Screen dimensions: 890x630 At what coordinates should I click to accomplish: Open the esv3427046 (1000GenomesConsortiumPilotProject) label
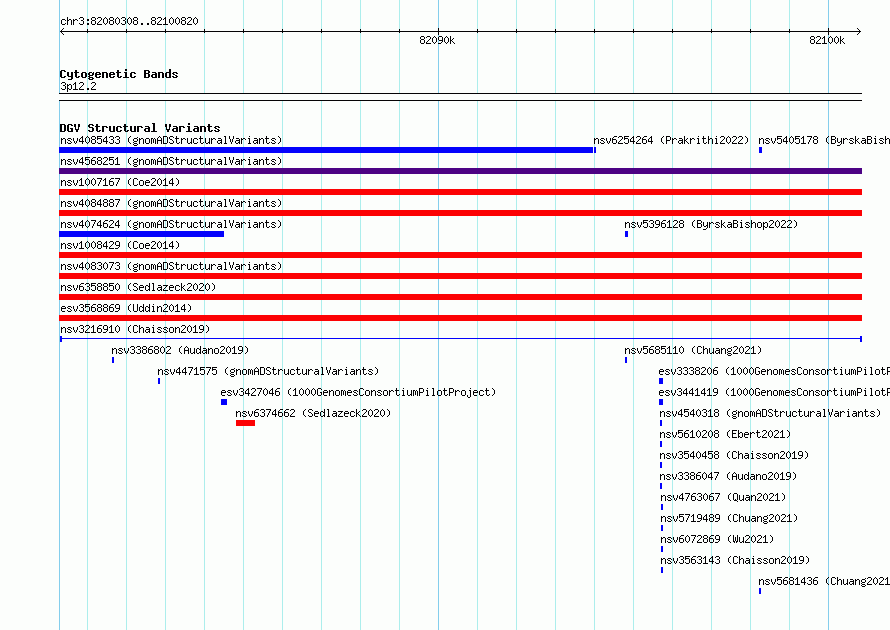point(358,392)
